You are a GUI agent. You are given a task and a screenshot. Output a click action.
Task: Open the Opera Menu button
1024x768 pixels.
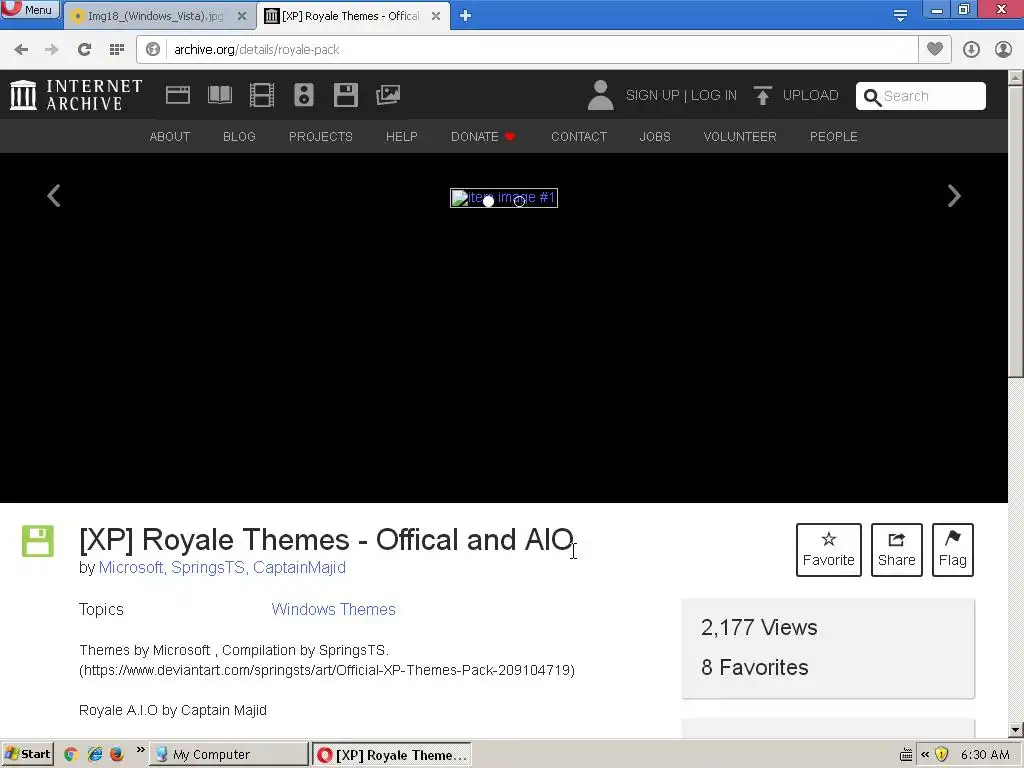coord(29,9)
